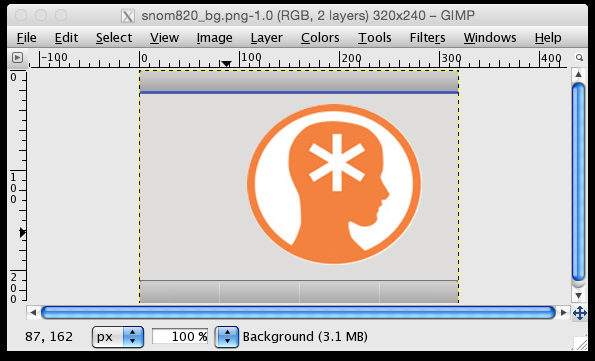595x361 pixels.
Task: Open the File menu
Action: pos(27,38)
